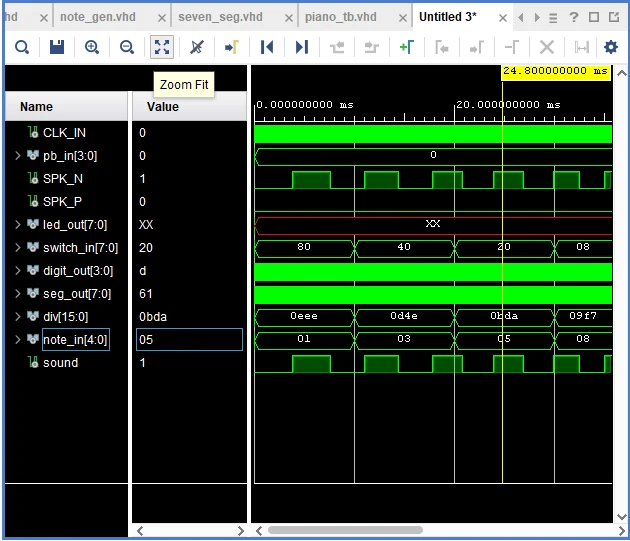Select the SPK_N signal

click(63, 178)
